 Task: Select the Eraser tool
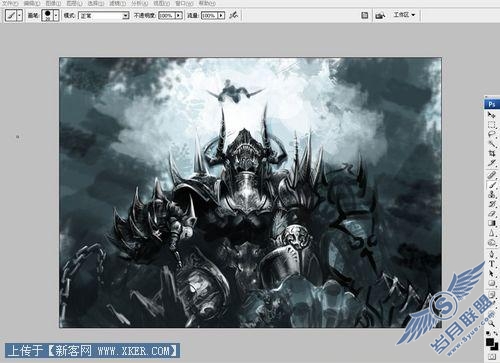click(491, 214)
